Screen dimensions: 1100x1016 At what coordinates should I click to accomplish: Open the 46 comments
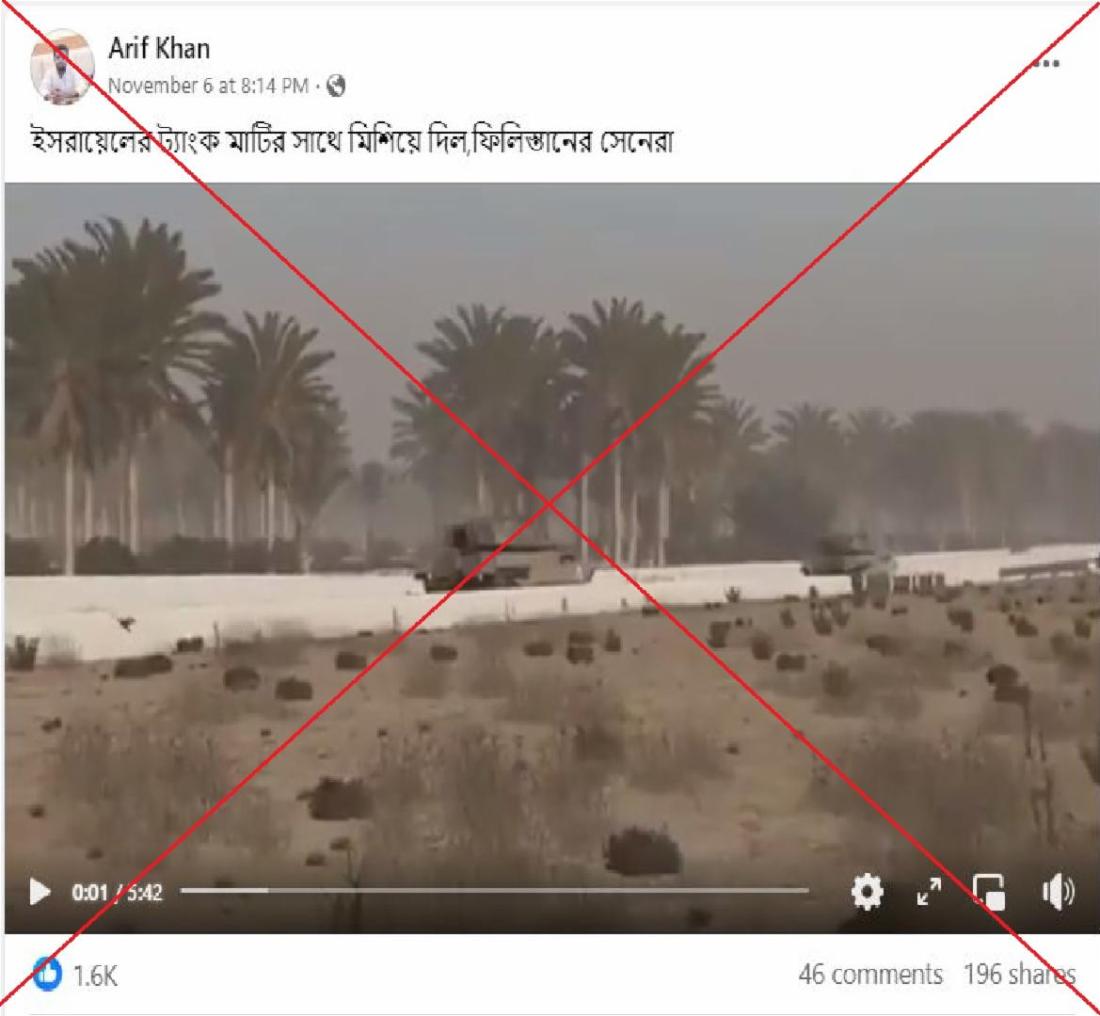(871, 974)
